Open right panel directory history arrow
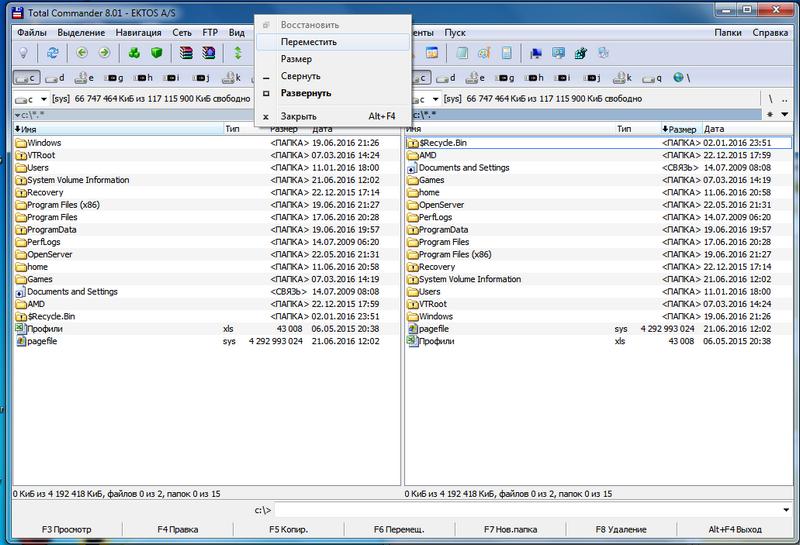Screen dimensions: 800x545 (785, 114)
